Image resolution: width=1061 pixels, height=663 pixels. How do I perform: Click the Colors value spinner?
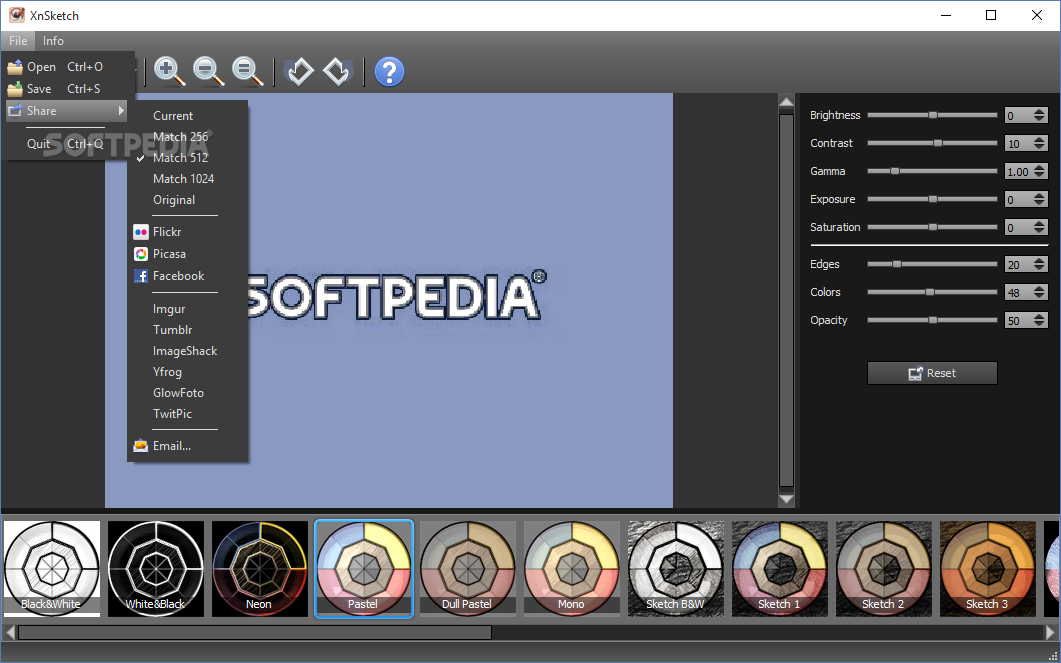coord(1026,292)
